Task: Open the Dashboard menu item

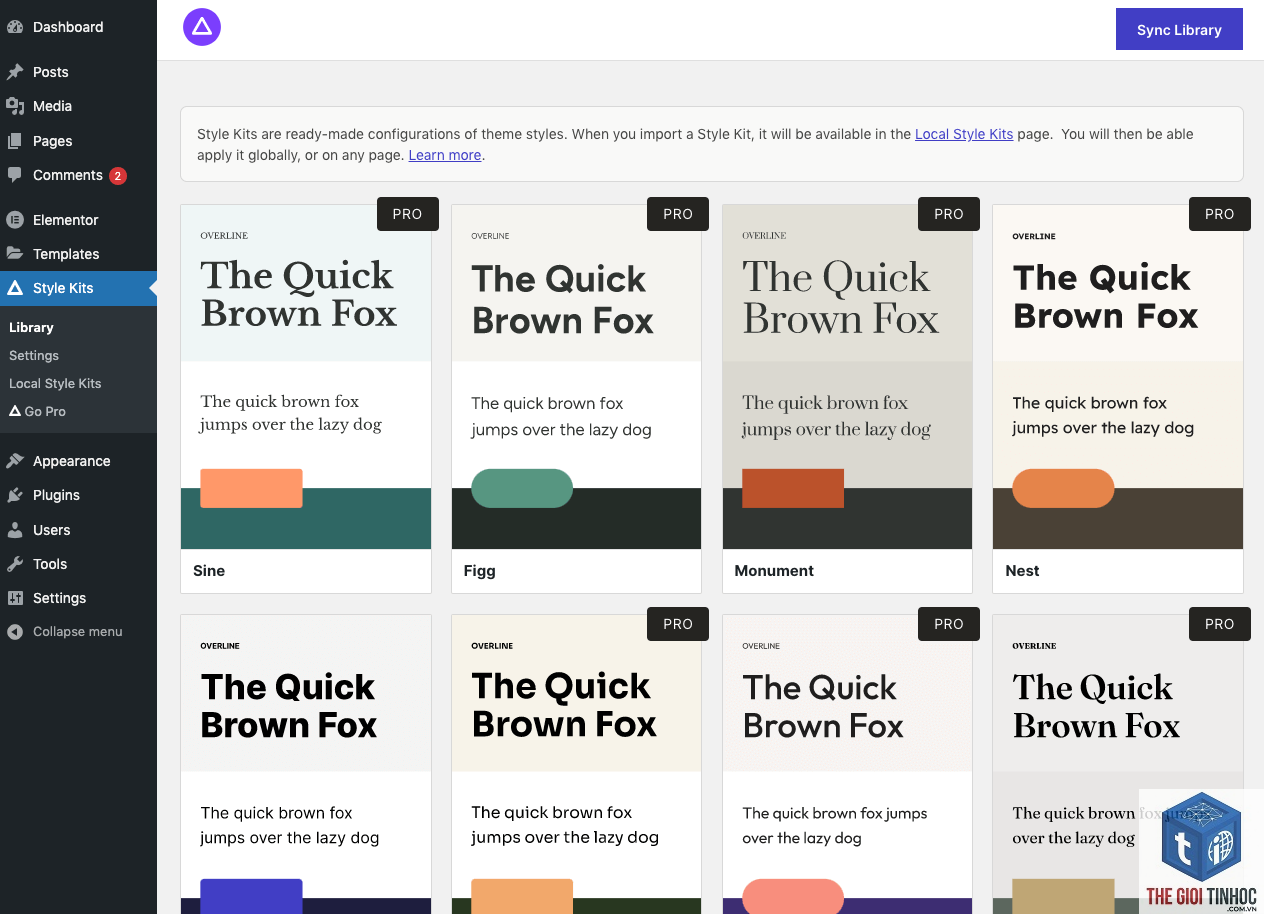Action: [78, 27]
